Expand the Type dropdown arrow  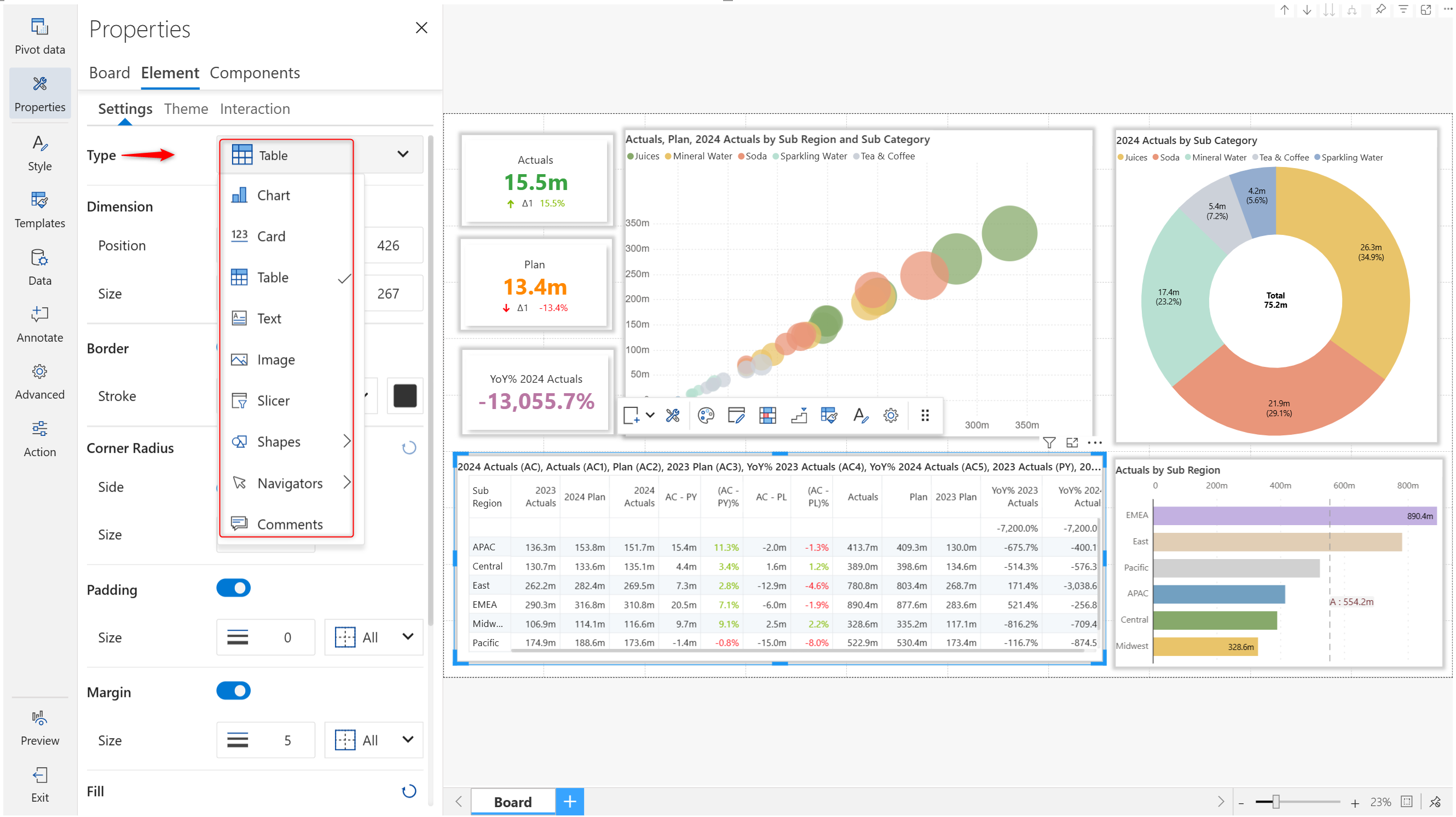[x=403, y=154]
